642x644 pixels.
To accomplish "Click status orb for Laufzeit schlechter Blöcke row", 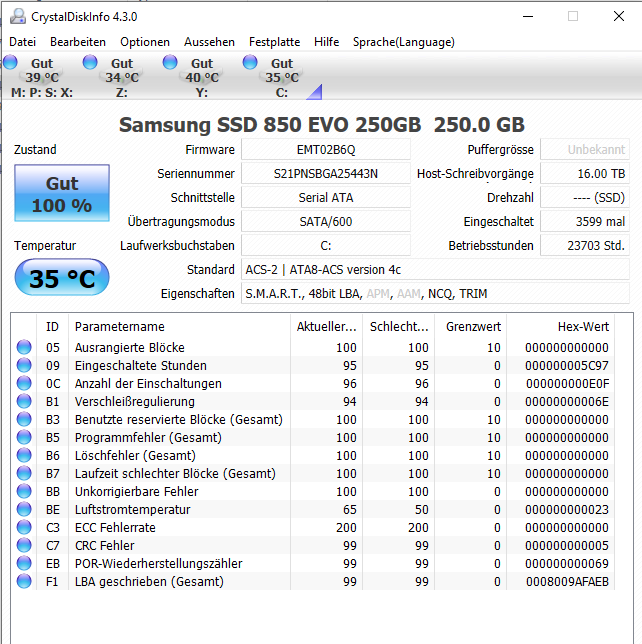I will (24, 474).
